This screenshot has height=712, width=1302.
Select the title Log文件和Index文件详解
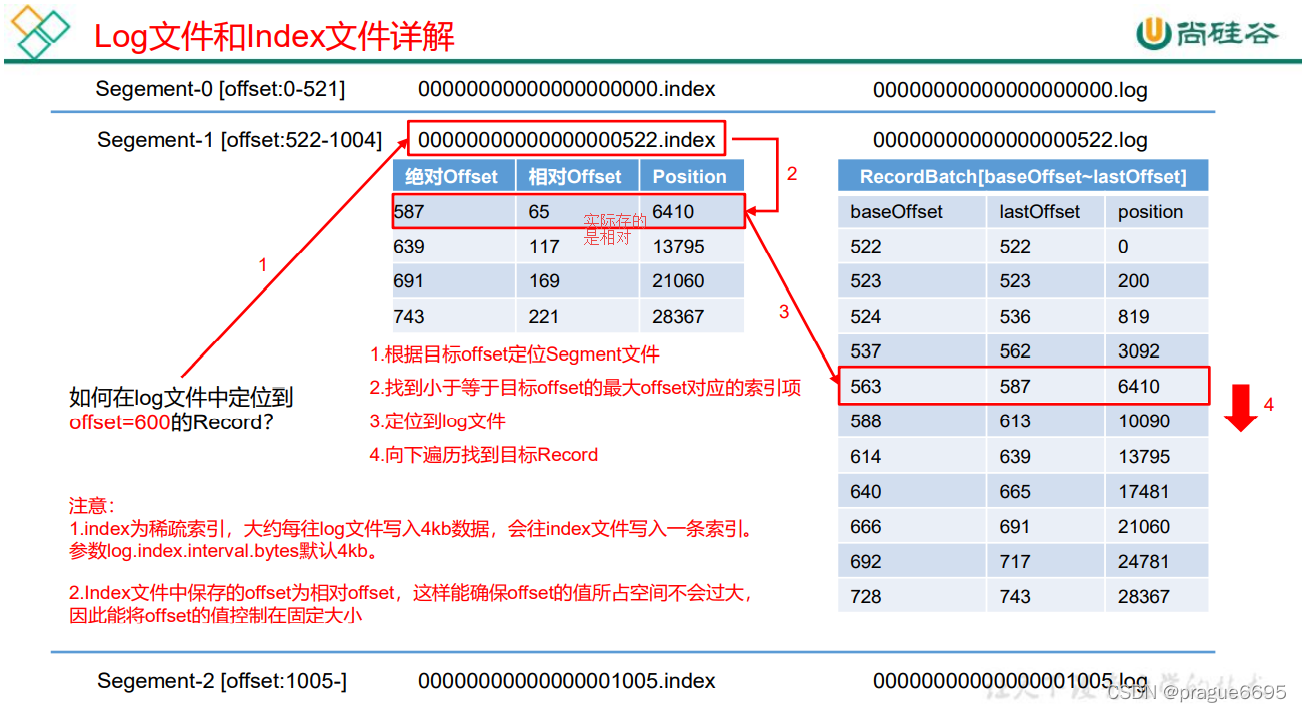click(274, 37)
